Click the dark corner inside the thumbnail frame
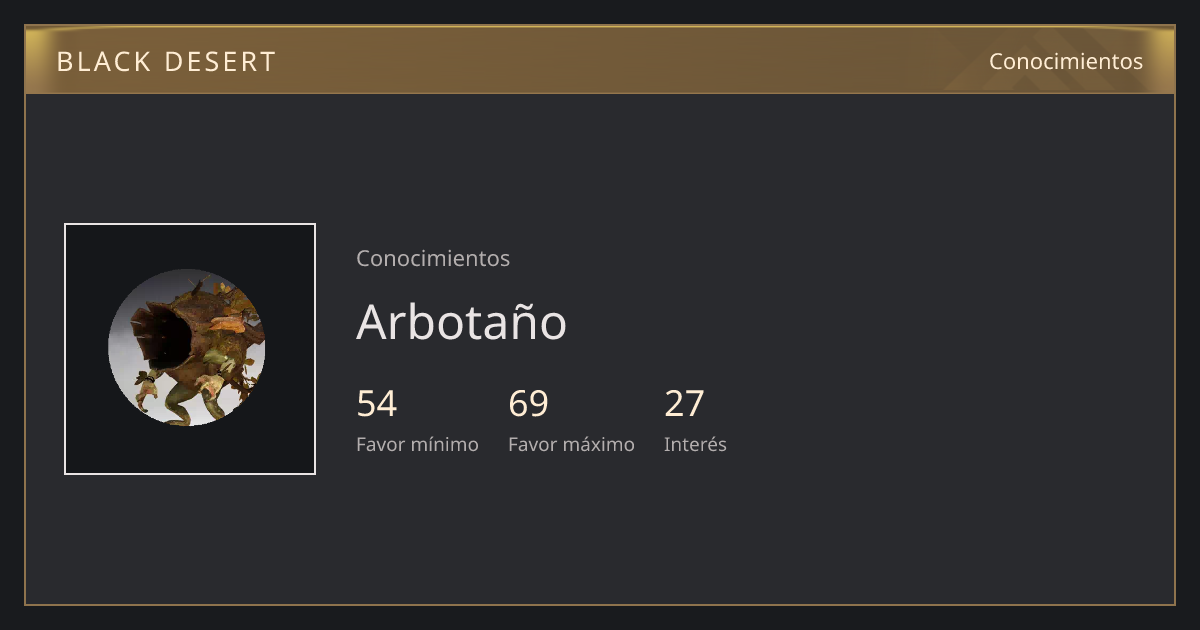1200x630 pixels. (90, 250)
